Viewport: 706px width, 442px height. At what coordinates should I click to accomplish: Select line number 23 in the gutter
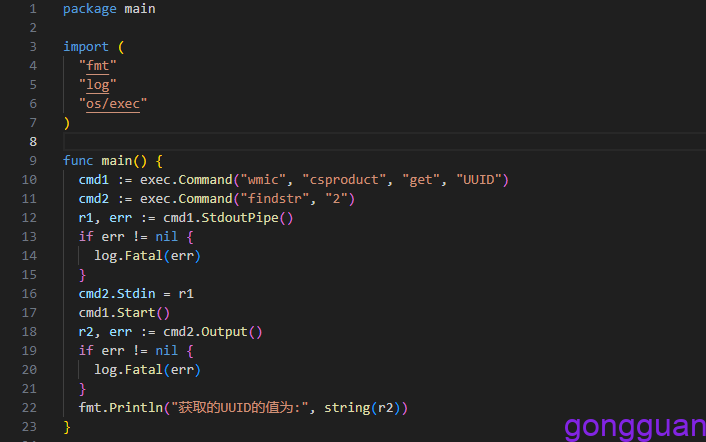click(x=29, y=426)
